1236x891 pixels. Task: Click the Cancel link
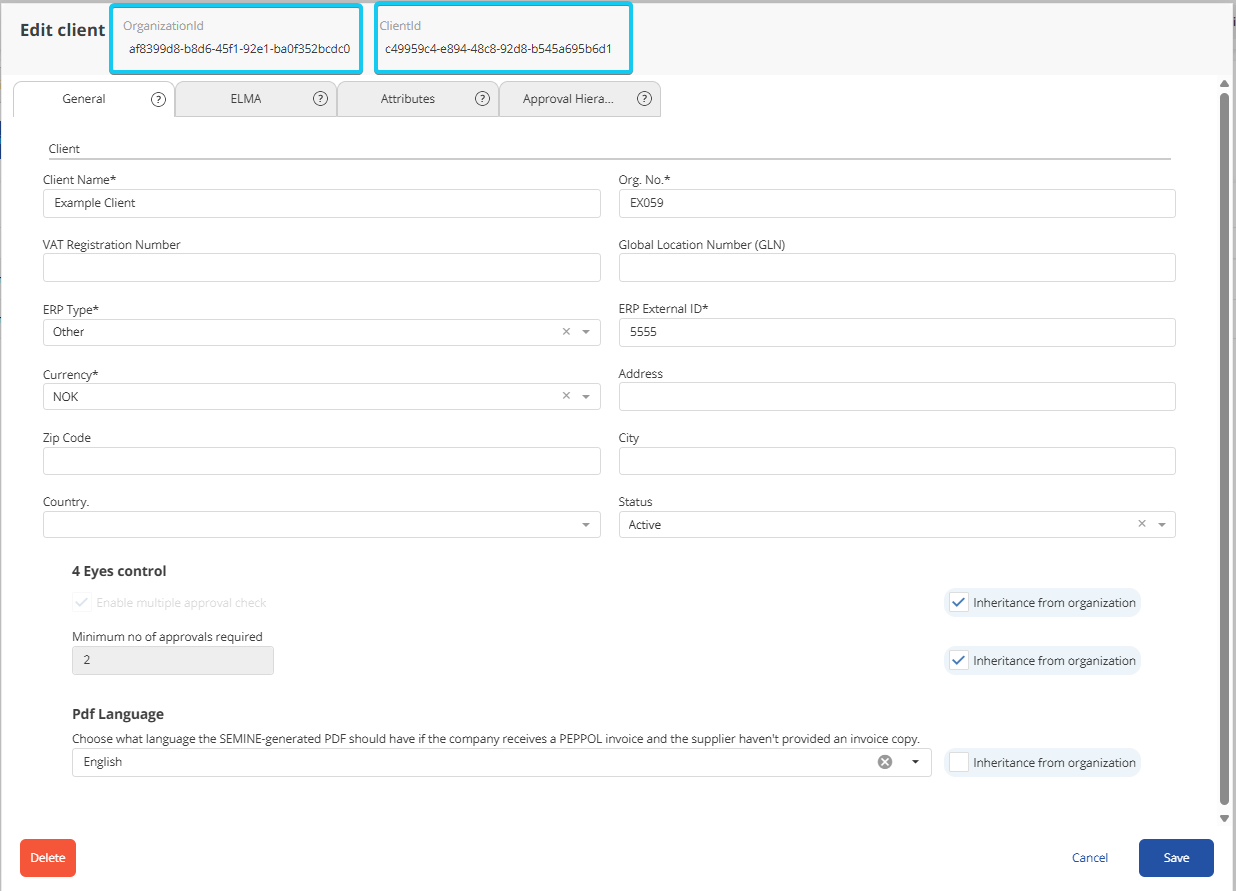pyautogui.click(x=1090, y=858)
